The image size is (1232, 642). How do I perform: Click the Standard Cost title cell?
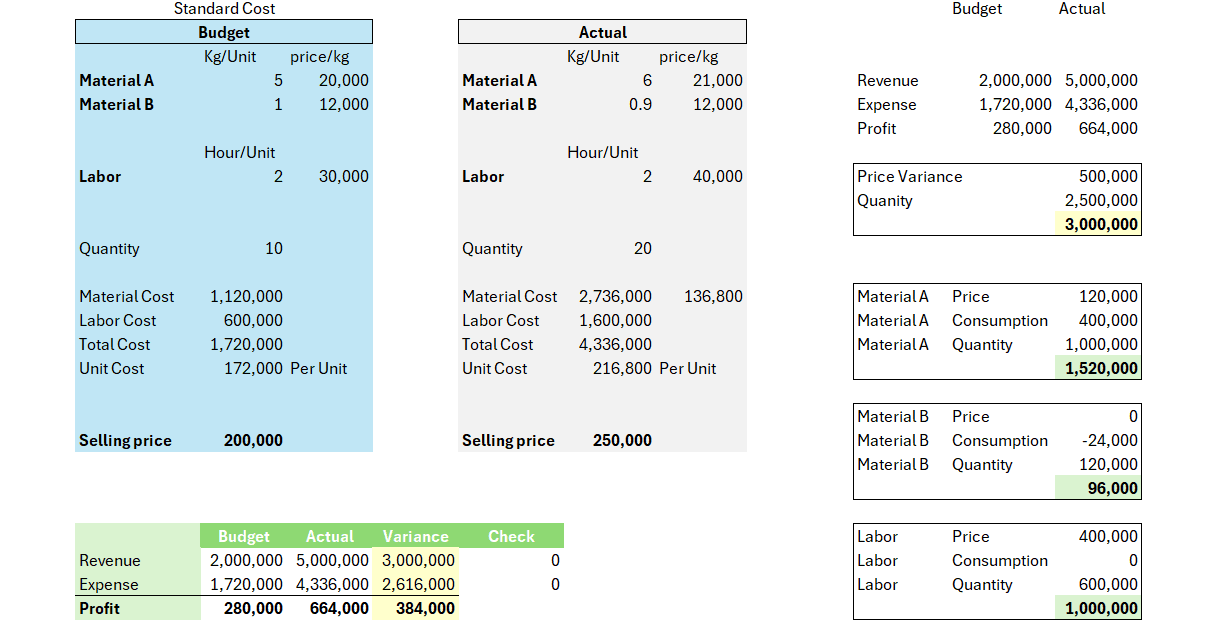(224, 9)
